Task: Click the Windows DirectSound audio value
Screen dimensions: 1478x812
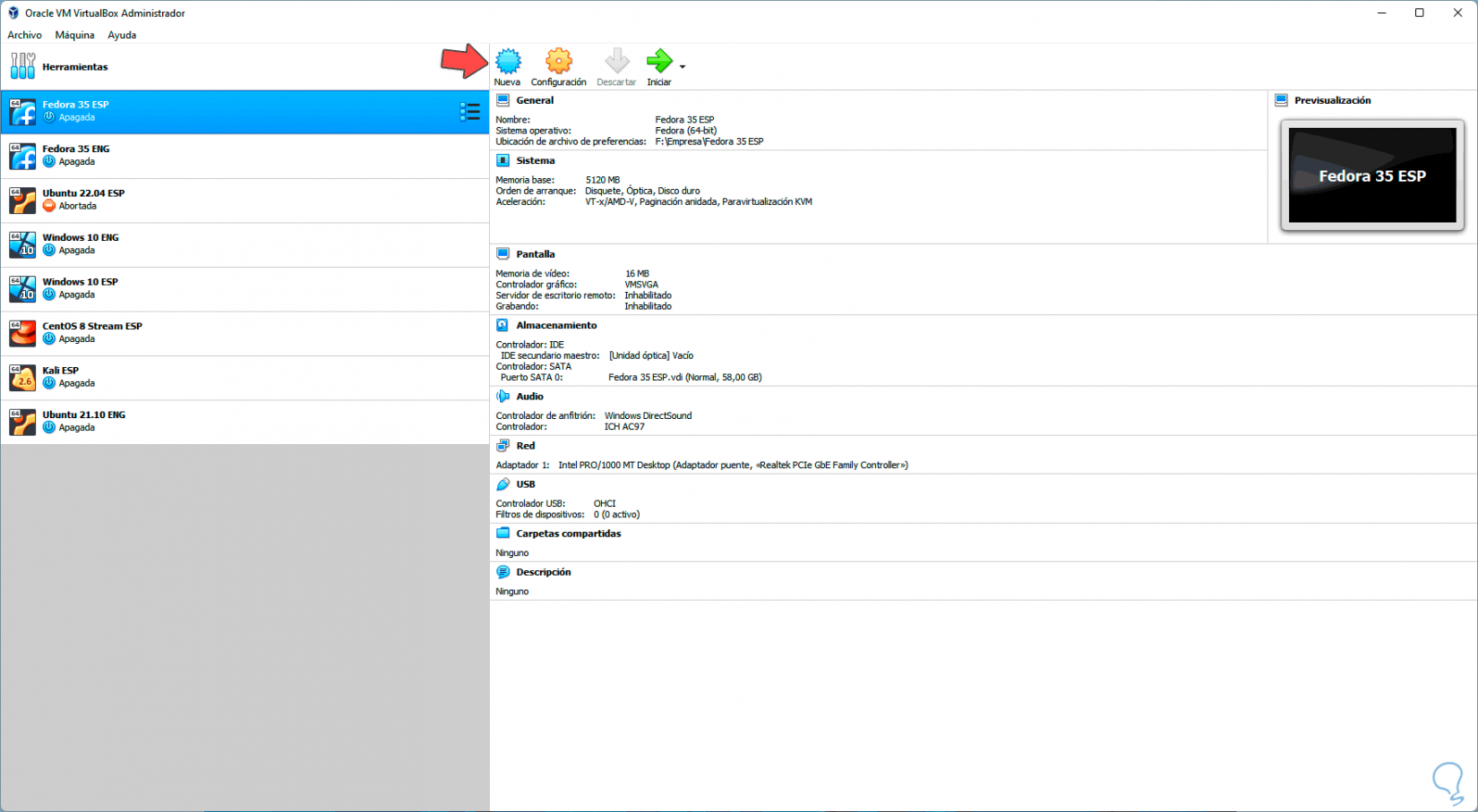Action: (649, 415)
